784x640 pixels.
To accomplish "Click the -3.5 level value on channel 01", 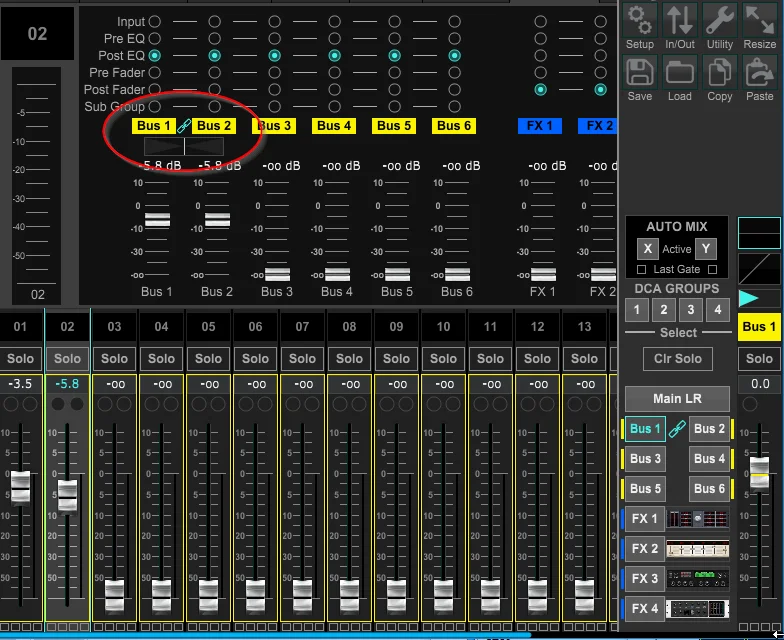I will coord(20,384).
